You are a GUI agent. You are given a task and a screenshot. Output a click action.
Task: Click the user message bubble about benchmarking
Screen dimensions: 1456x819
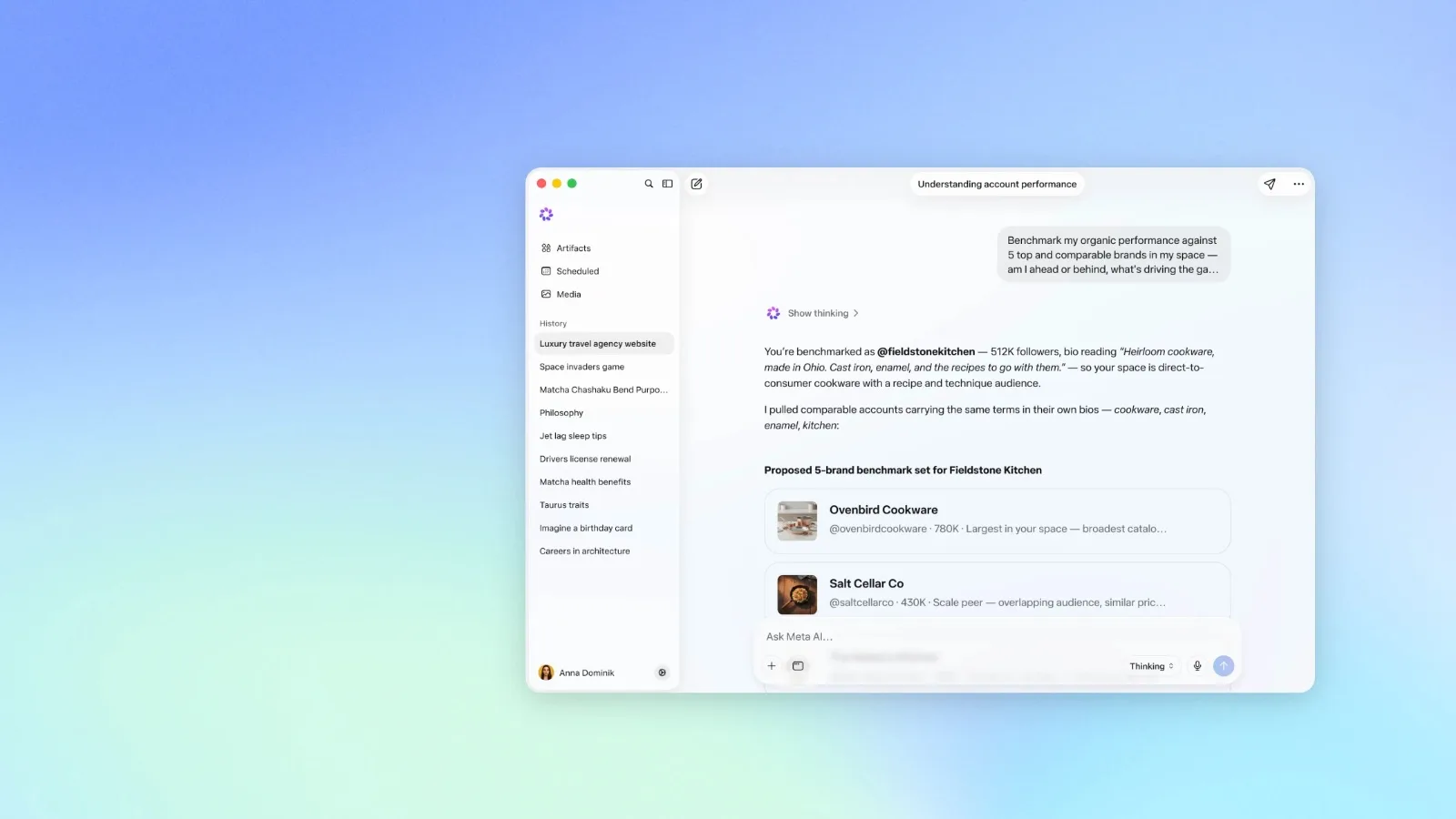pos(1113,255)
